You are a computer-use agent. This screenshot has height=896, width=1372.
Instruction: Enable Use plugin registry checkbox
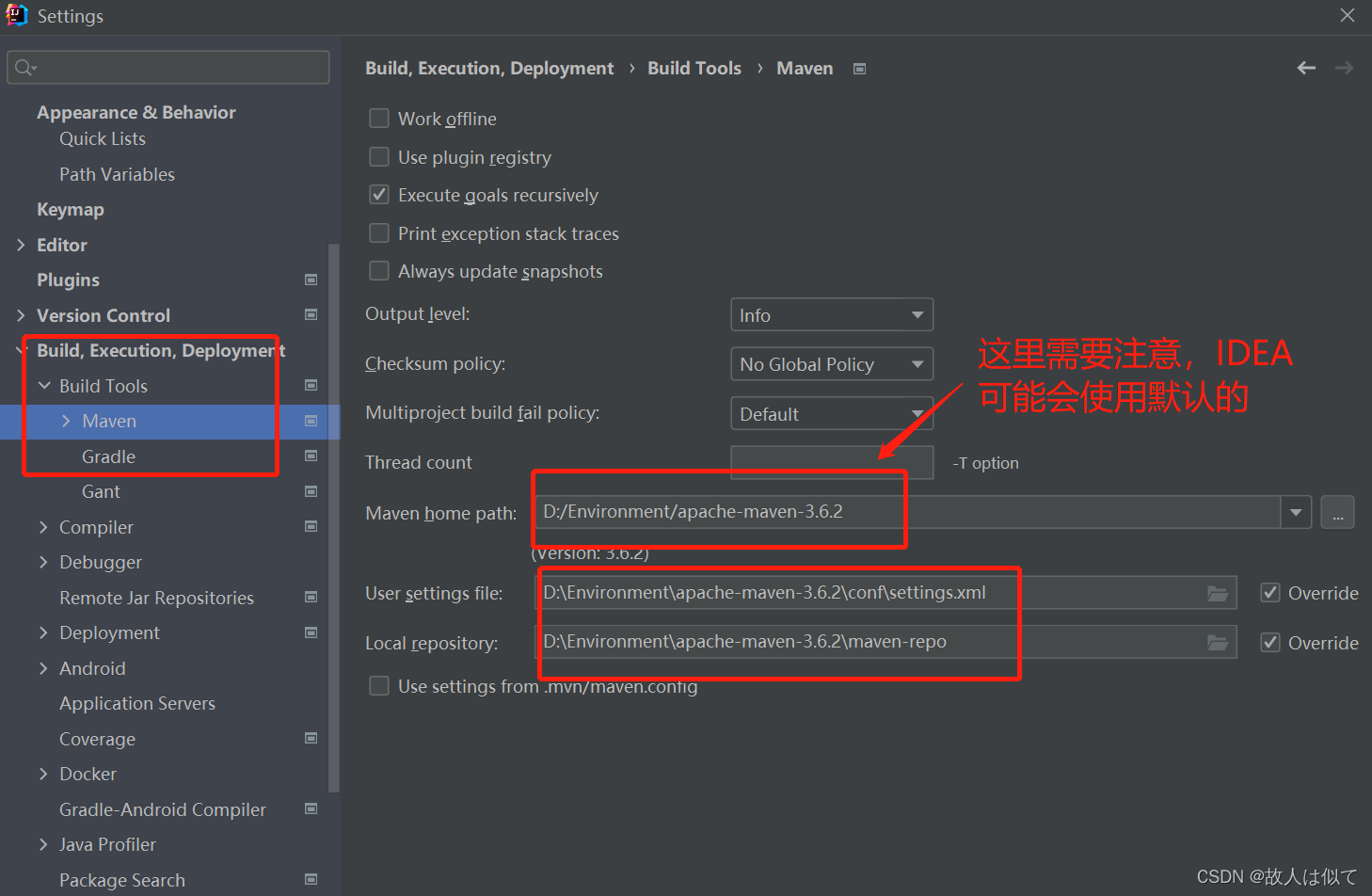tap(379, 156)
